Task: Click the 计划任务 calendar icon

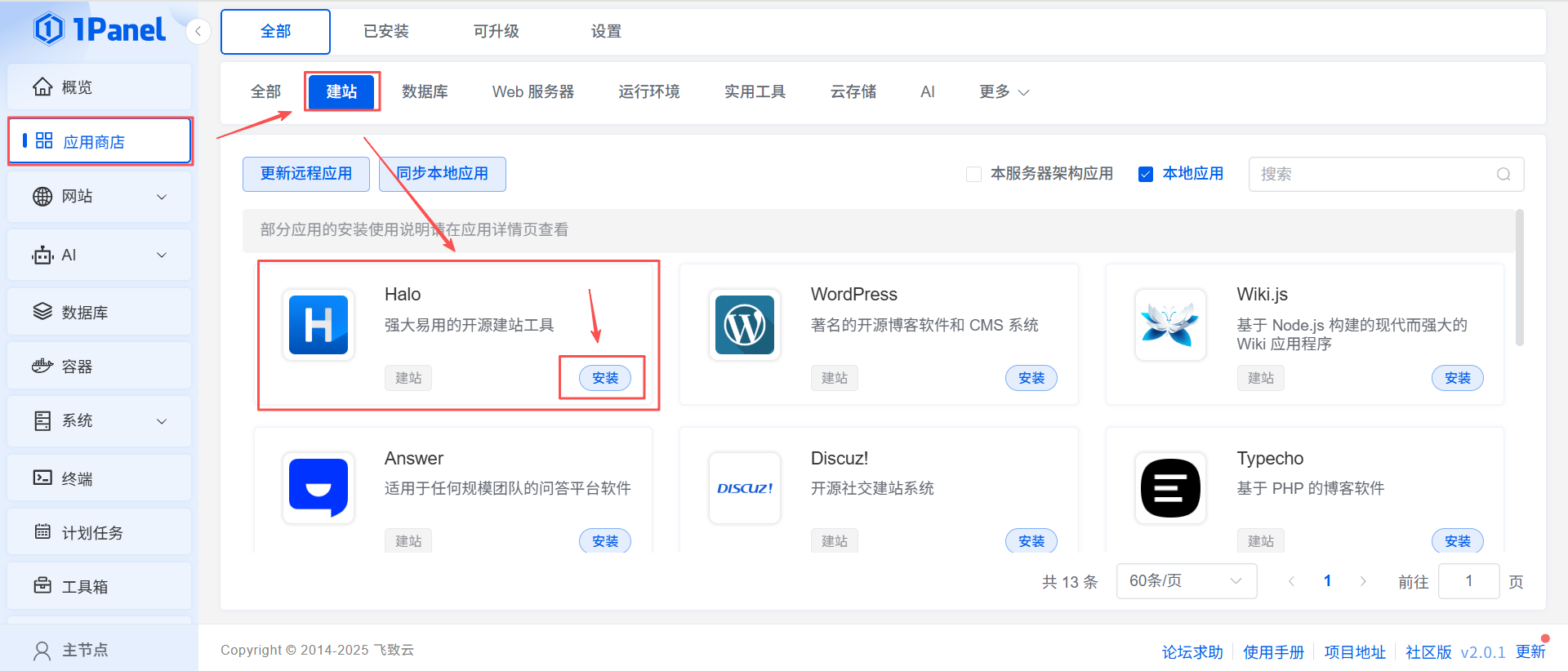Action: click(x=42, y=531)
